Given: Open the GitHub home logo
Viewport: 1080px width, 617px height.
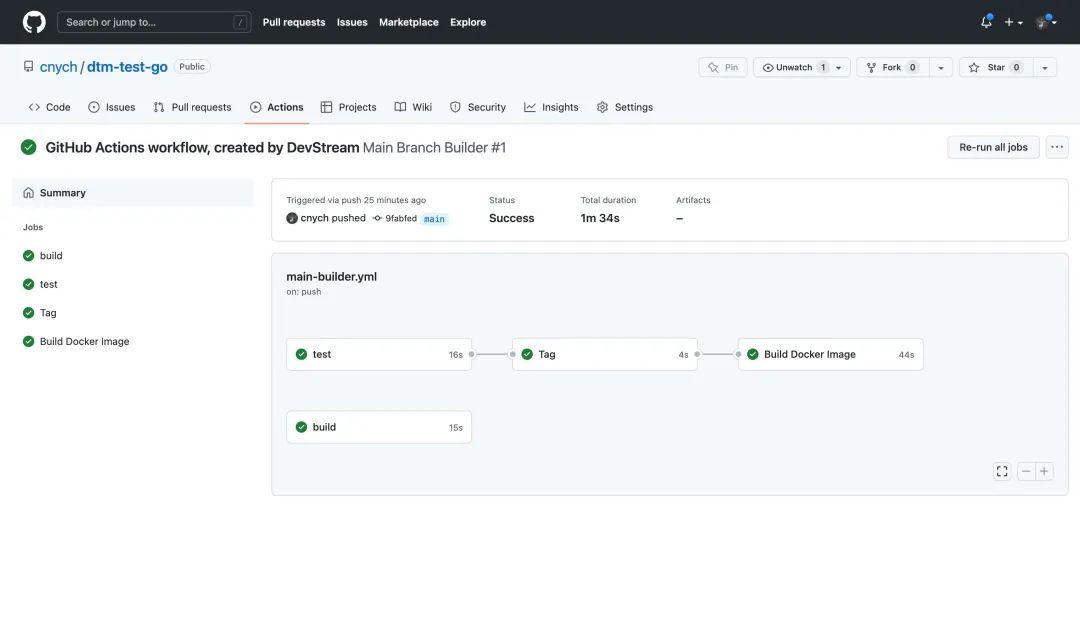Looking at the screenshot, I should coord(34,22).
